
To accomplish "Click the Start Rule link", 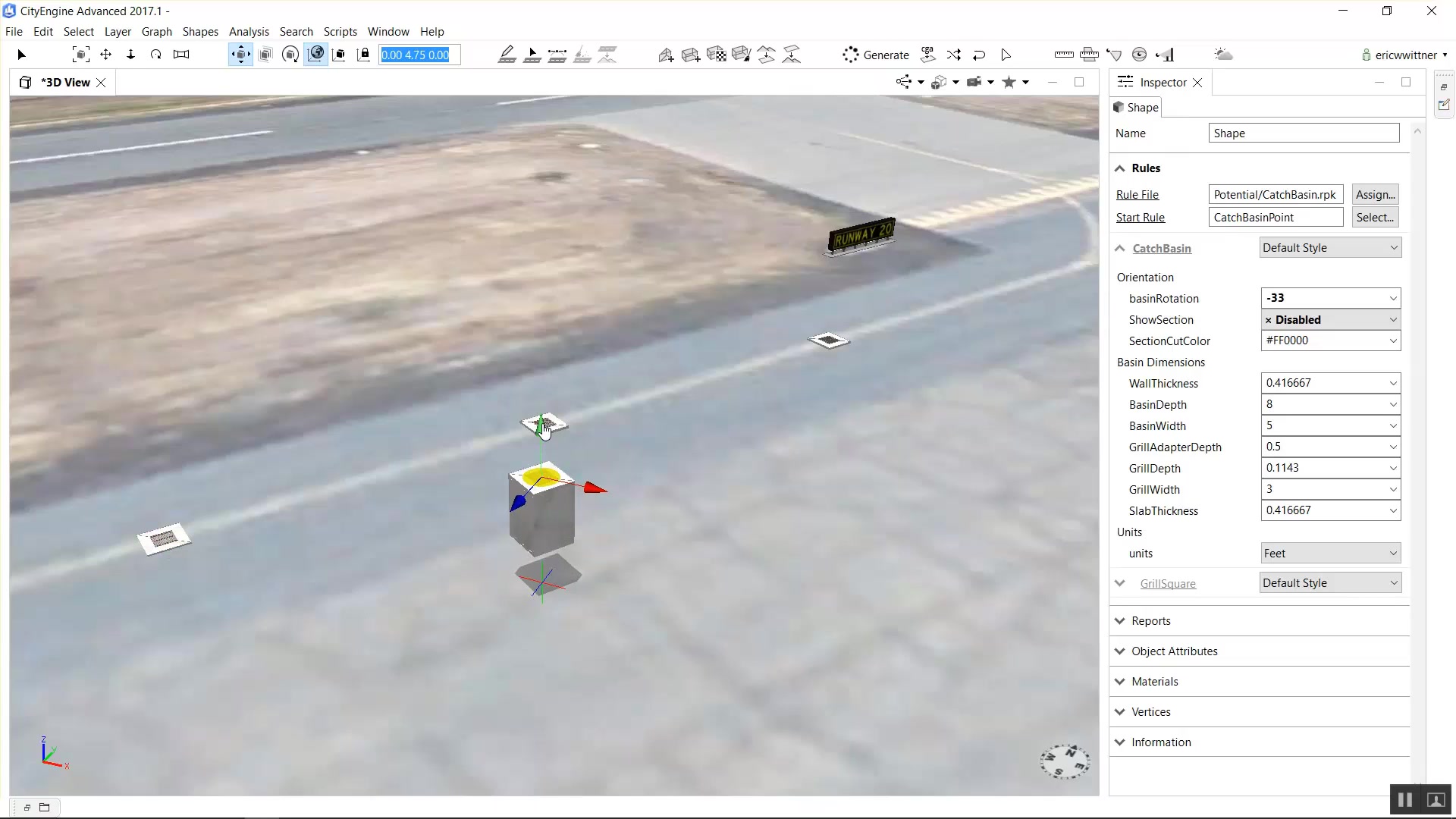I will [1140, 218].
